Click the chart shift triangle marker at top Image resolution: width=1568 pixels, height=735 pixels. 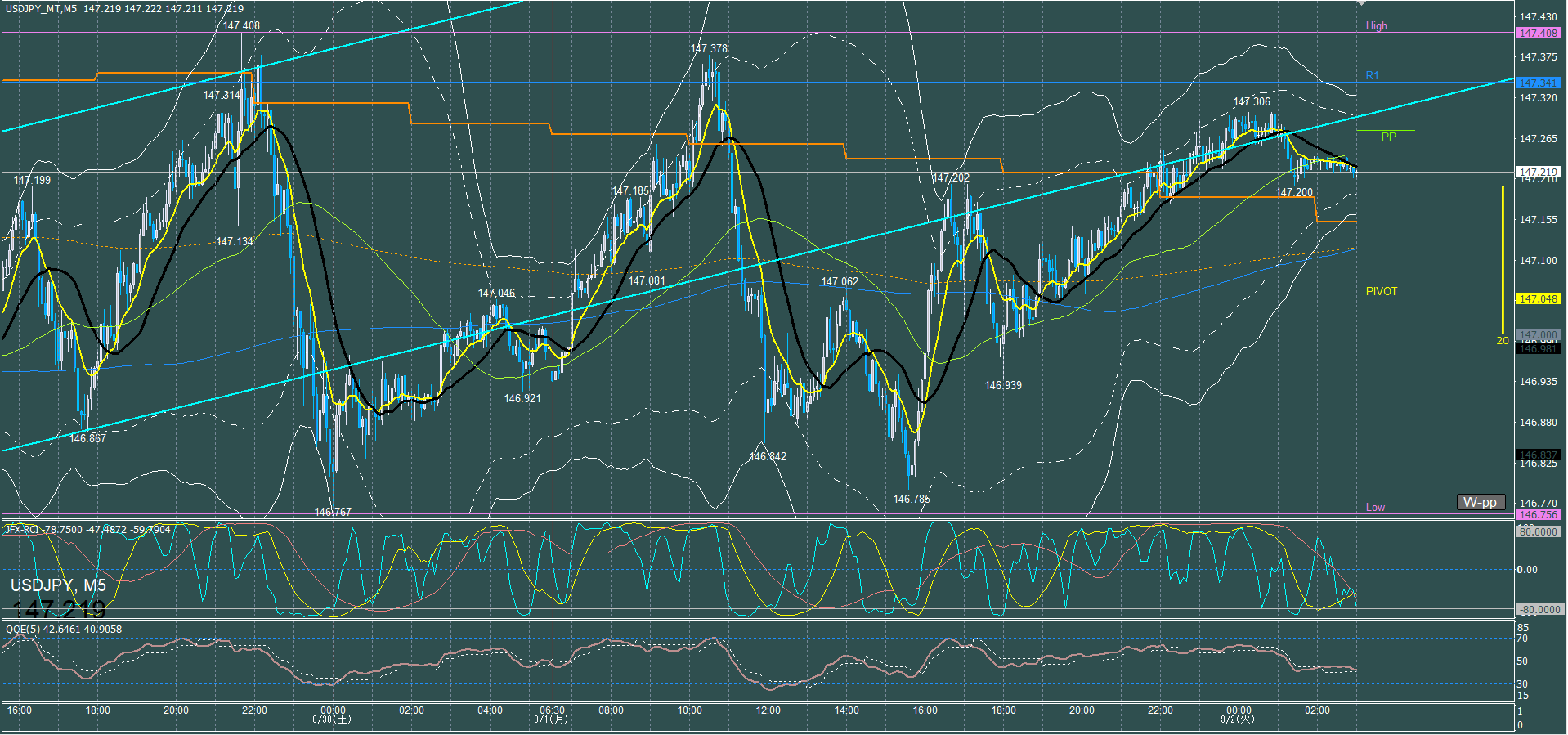coord(1361,3)
